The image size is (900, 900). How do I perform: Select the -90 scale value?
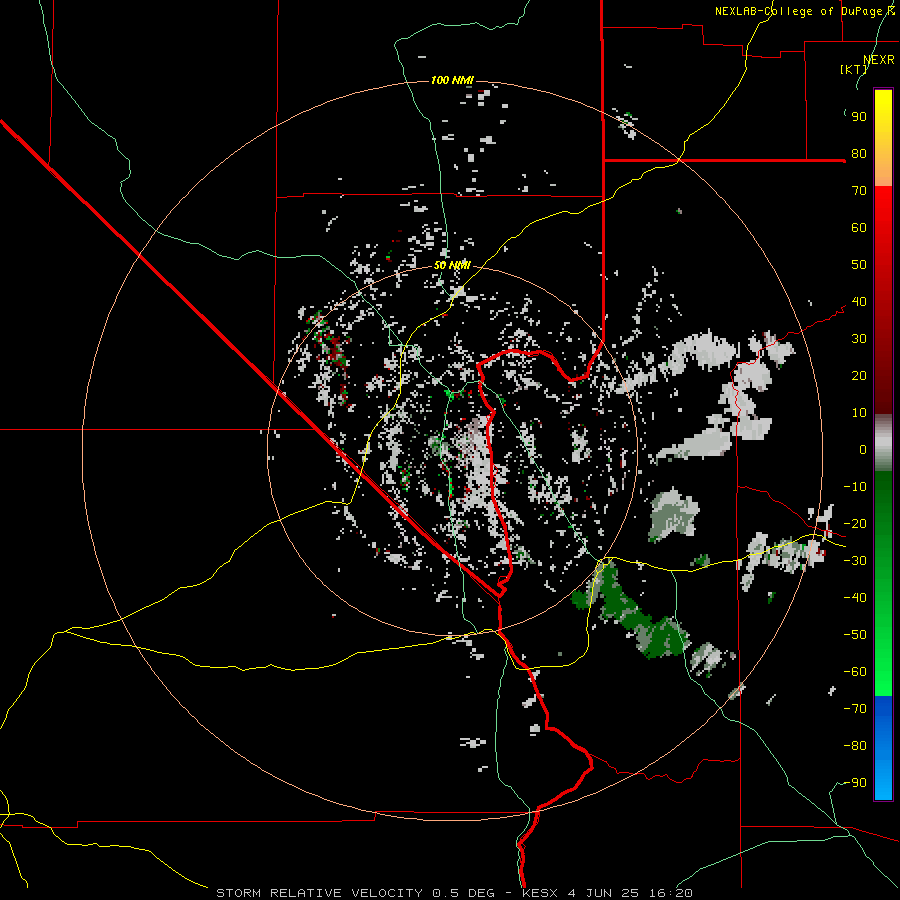tap(855, 783)
